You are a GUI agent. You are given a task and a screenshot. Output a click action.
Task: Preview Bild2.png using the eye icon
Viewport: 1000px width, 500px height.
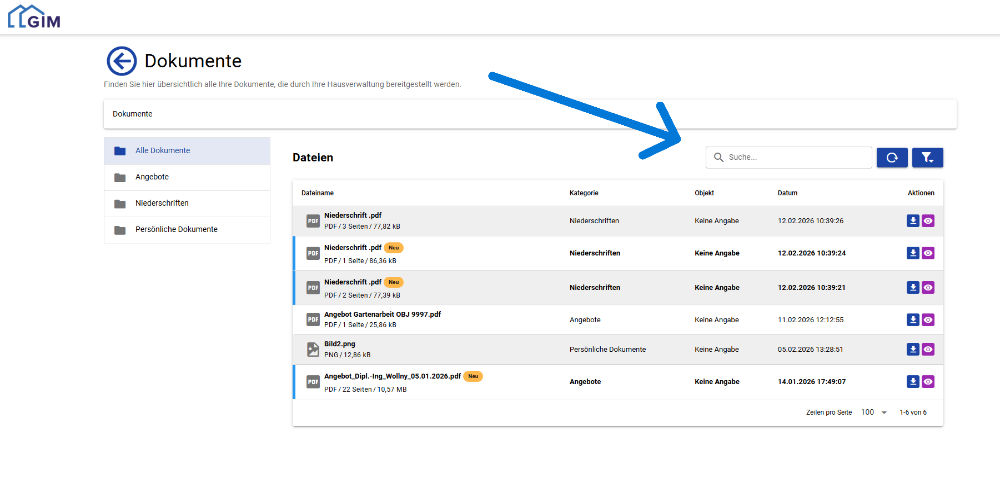(928, 349)
